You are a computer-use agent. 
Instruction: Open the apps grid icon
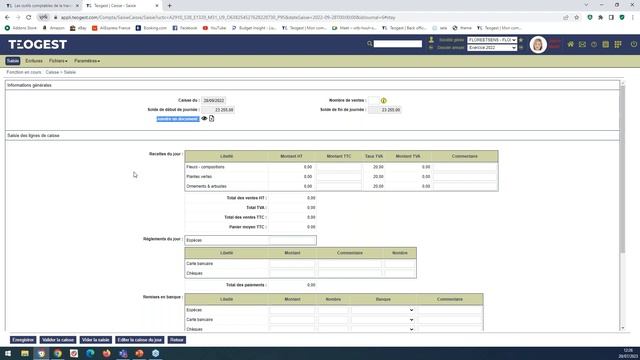click(618, 44)
